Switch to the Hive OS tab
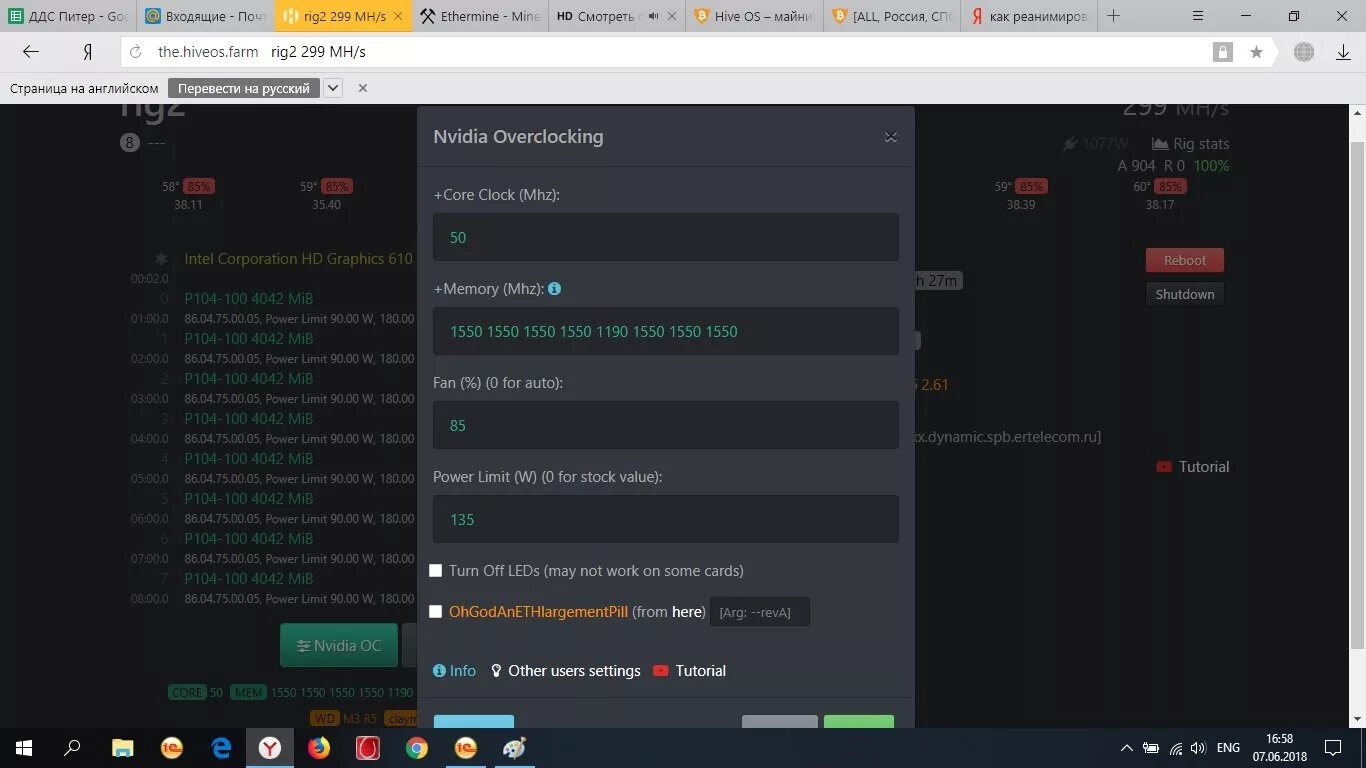The height and width of the screenshot is (768, 1366). coord(755,16)
